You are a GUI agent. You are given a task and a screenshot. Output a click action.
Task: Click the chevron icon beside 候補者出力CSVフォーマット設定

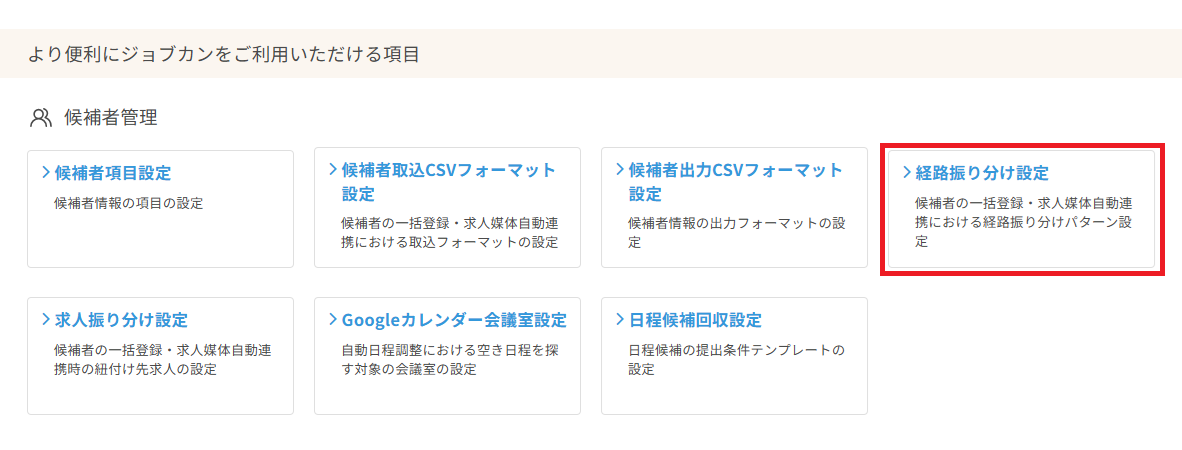[620, 170]
